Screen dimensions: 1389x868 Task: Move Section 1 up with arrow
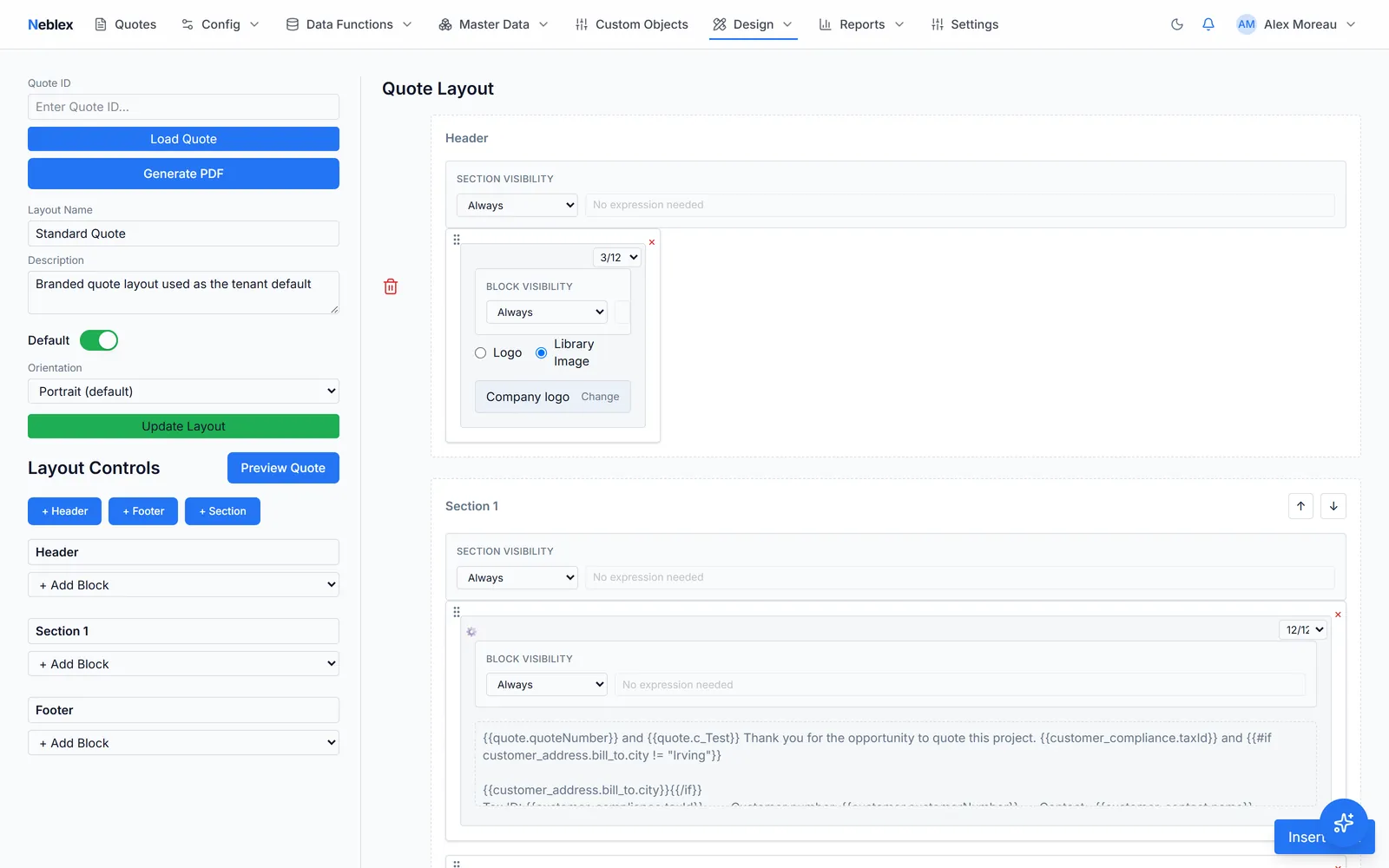coord(1300,506)
